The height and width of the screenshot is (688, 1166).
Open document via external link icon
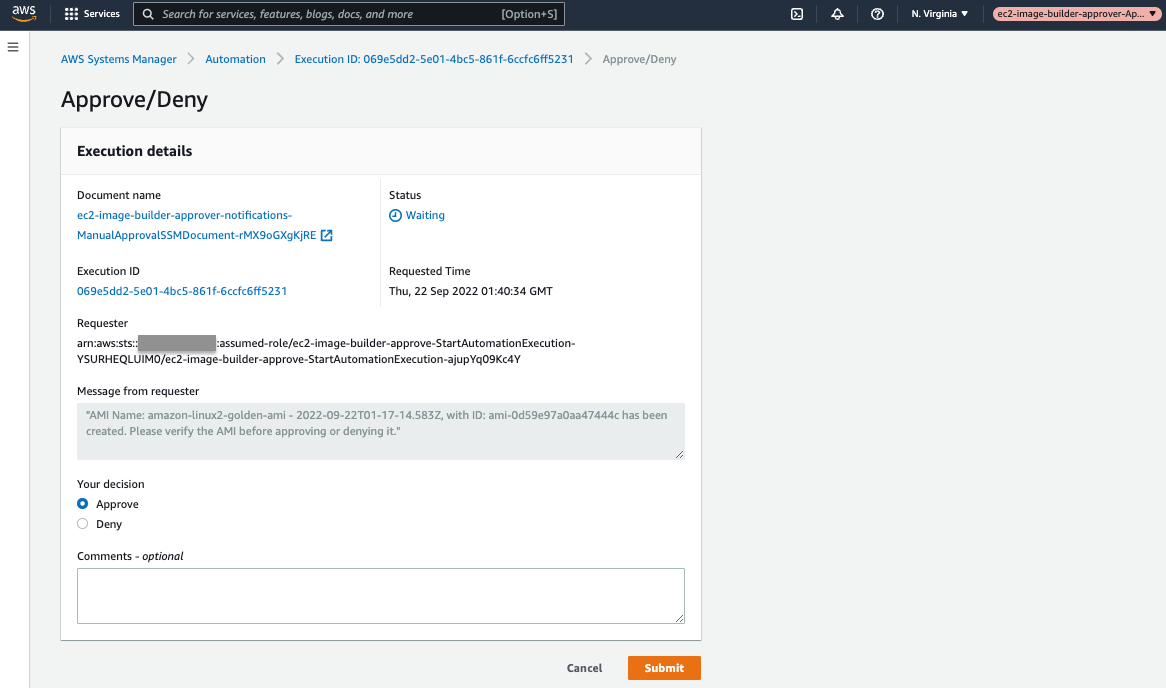coord(326,235)
